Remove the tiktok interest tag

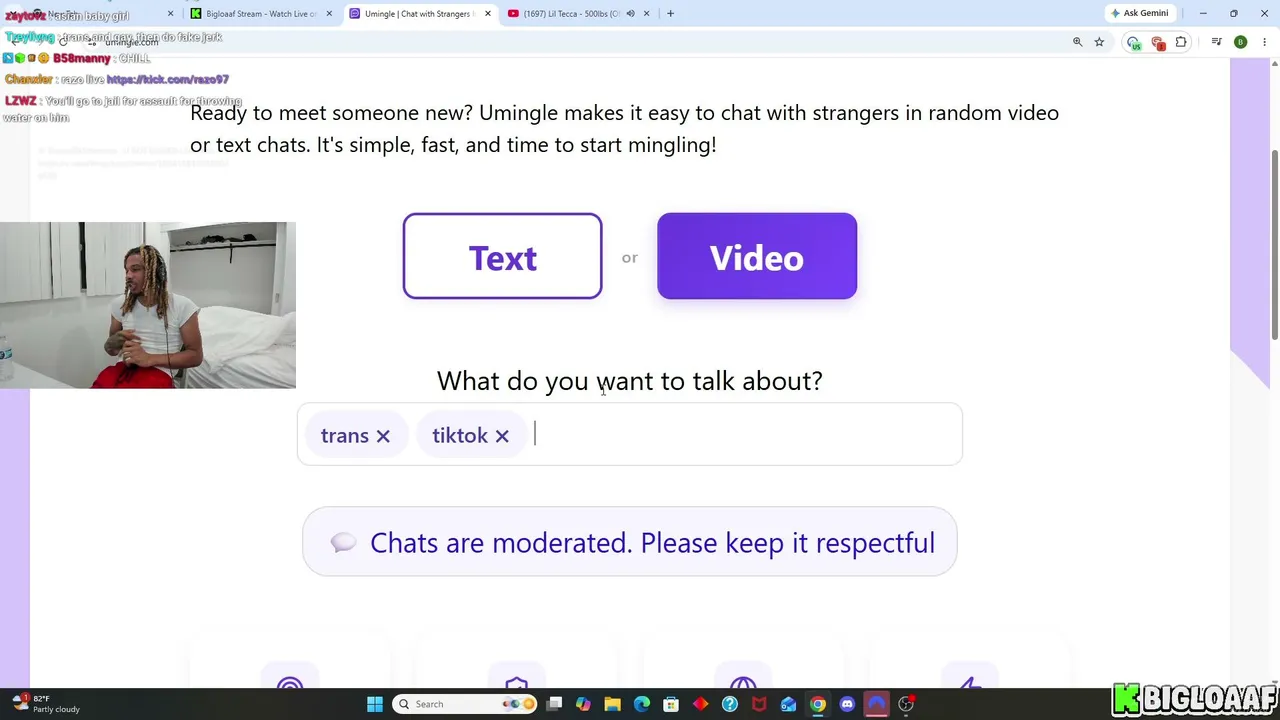click(502, 436)
